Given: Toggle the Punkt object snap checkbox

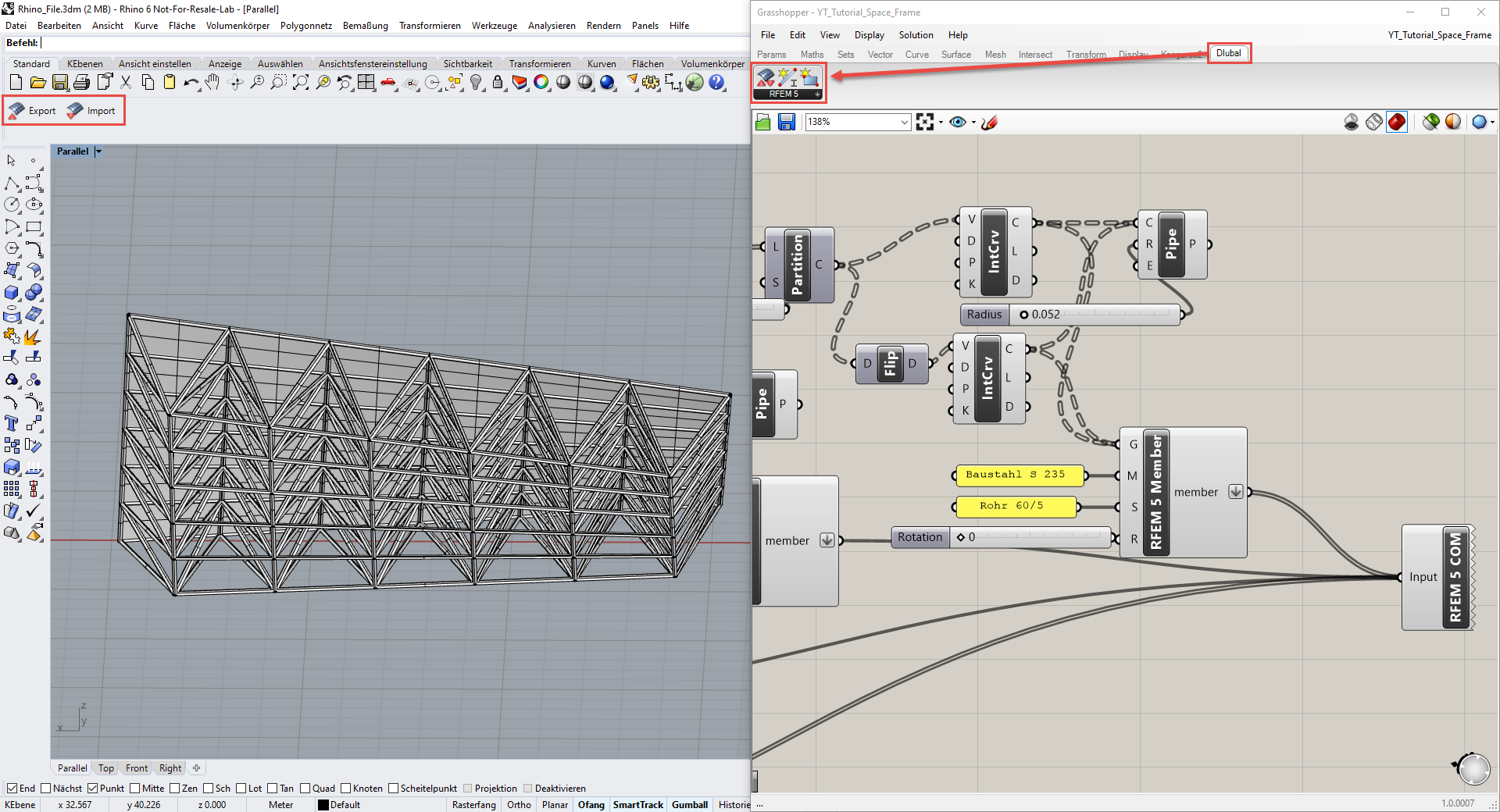Looking at the screenshot, I should (x=93, y=789).
